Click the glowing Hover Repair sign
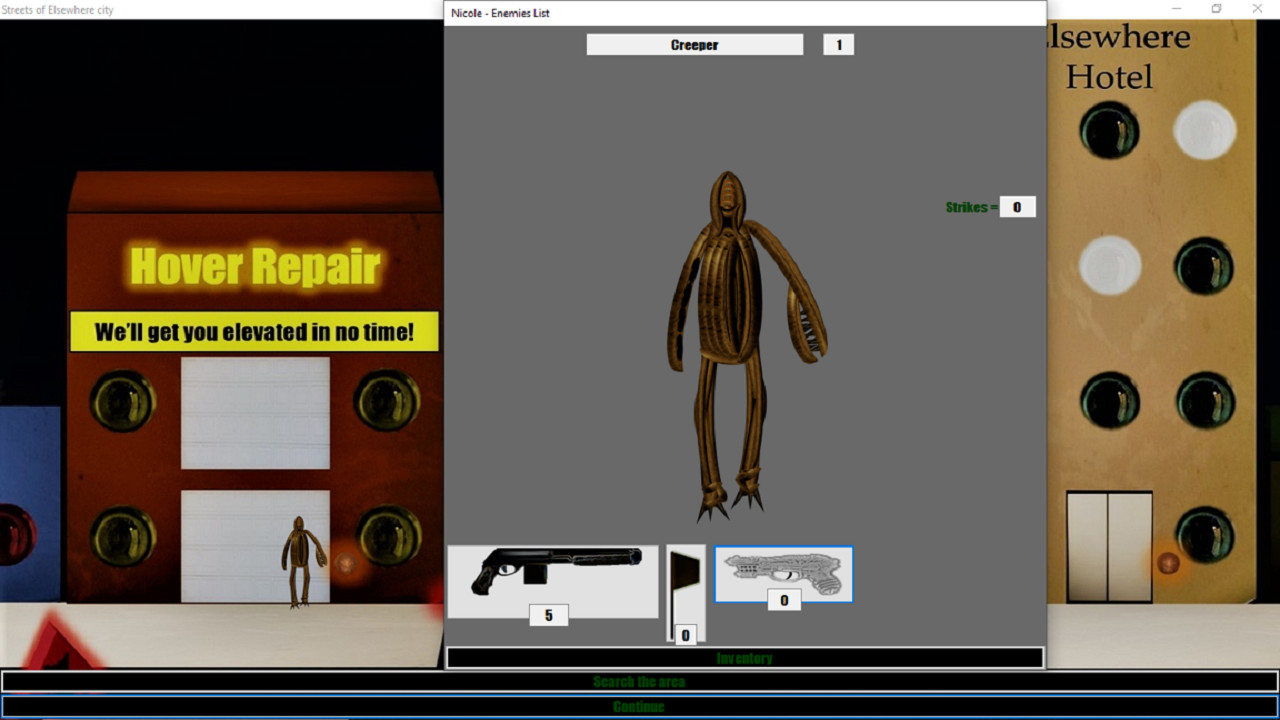 coord(254,267)
